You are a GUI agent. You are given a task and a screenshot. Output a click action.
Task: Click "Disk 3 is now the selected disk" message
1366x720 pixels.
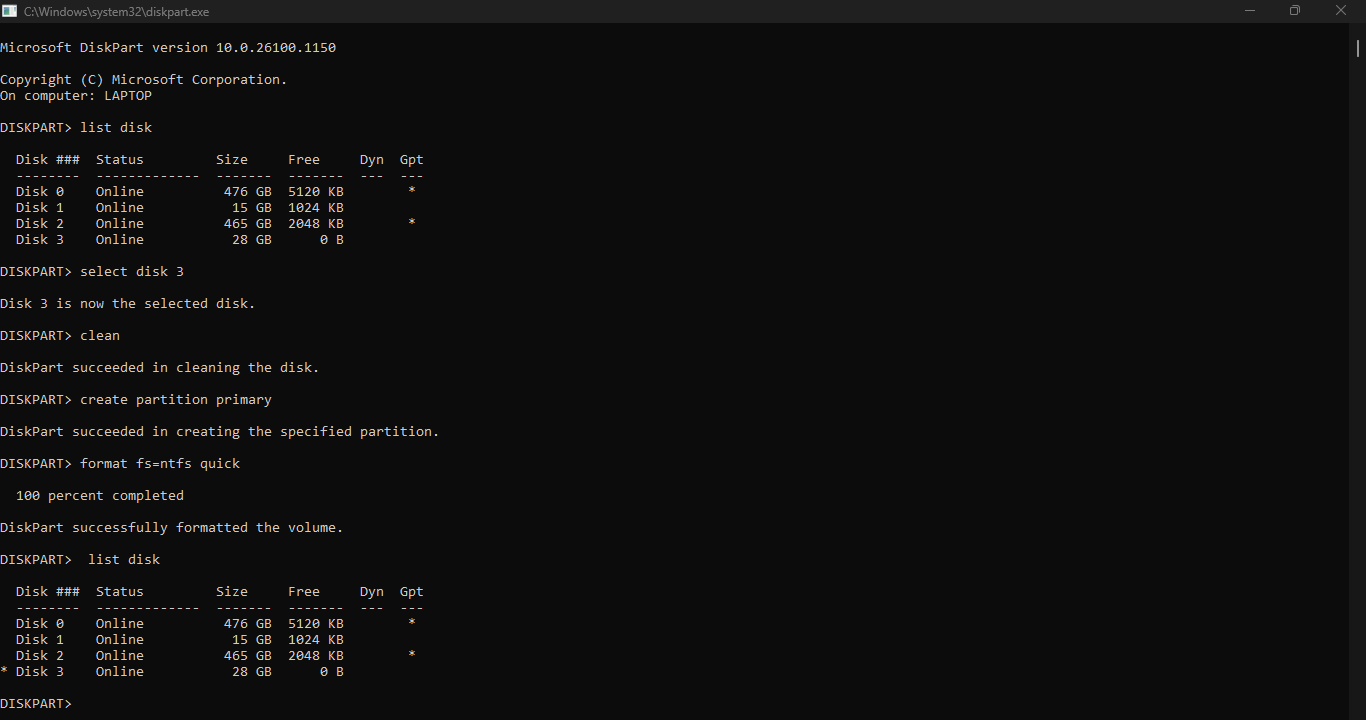pos(128,304)
